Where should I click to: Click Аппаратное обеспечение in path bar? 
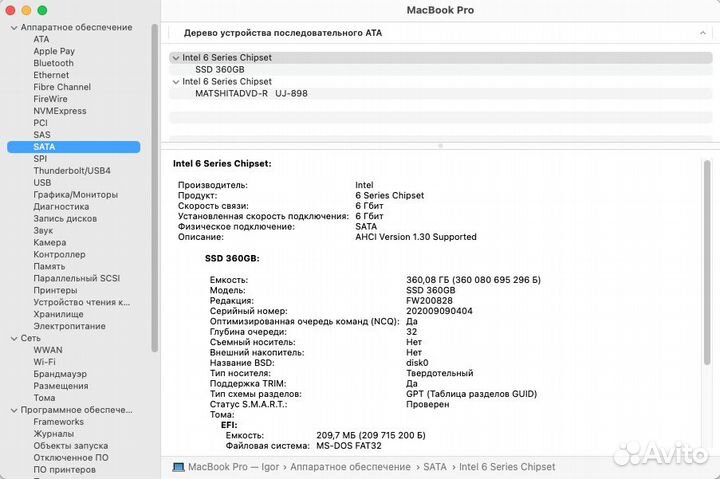tap(350, 467)
